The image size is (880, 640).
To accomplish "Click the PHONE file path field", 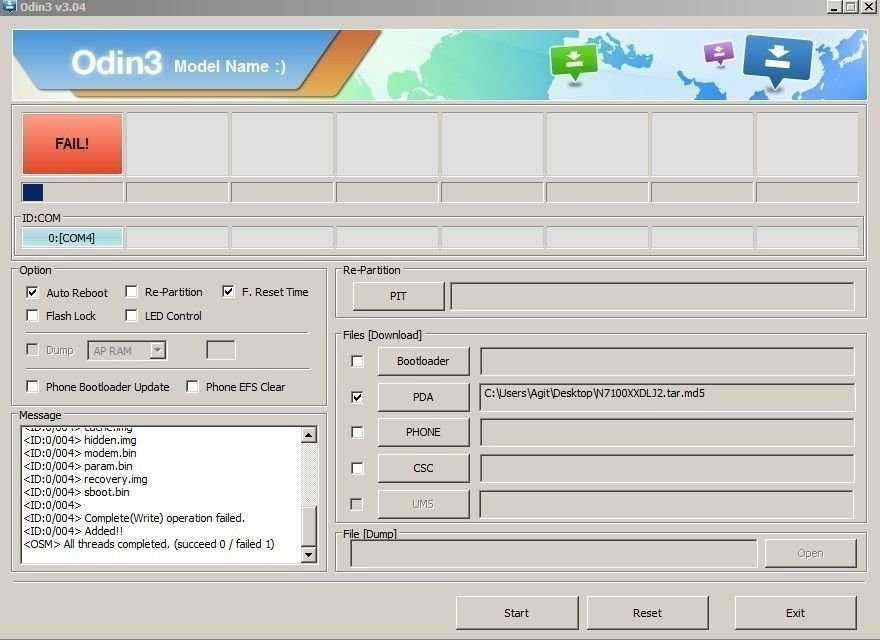I will (x=667, y=432).
